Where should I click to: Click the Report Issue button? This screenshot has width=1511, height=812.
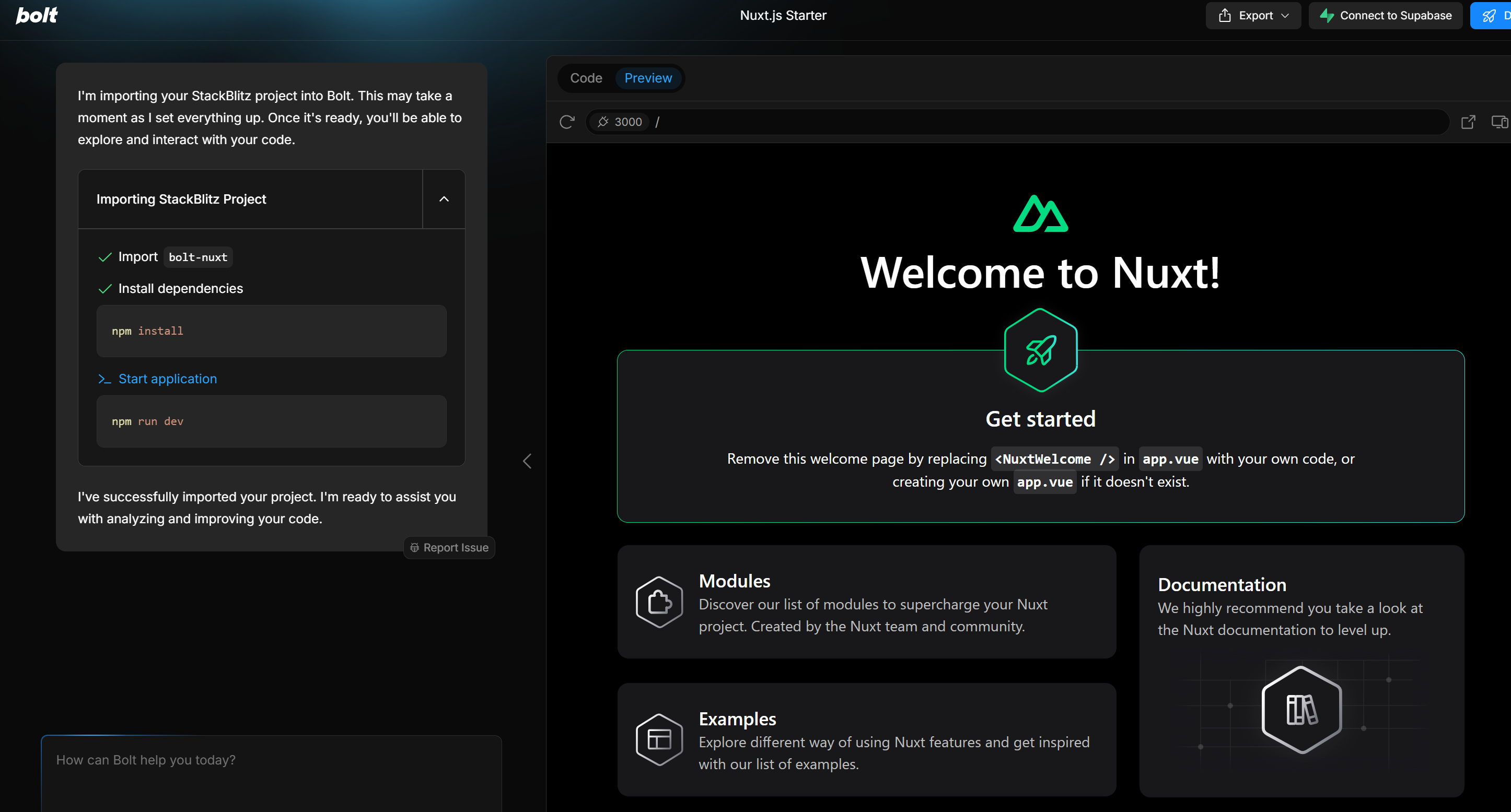(x=449, y=548)
